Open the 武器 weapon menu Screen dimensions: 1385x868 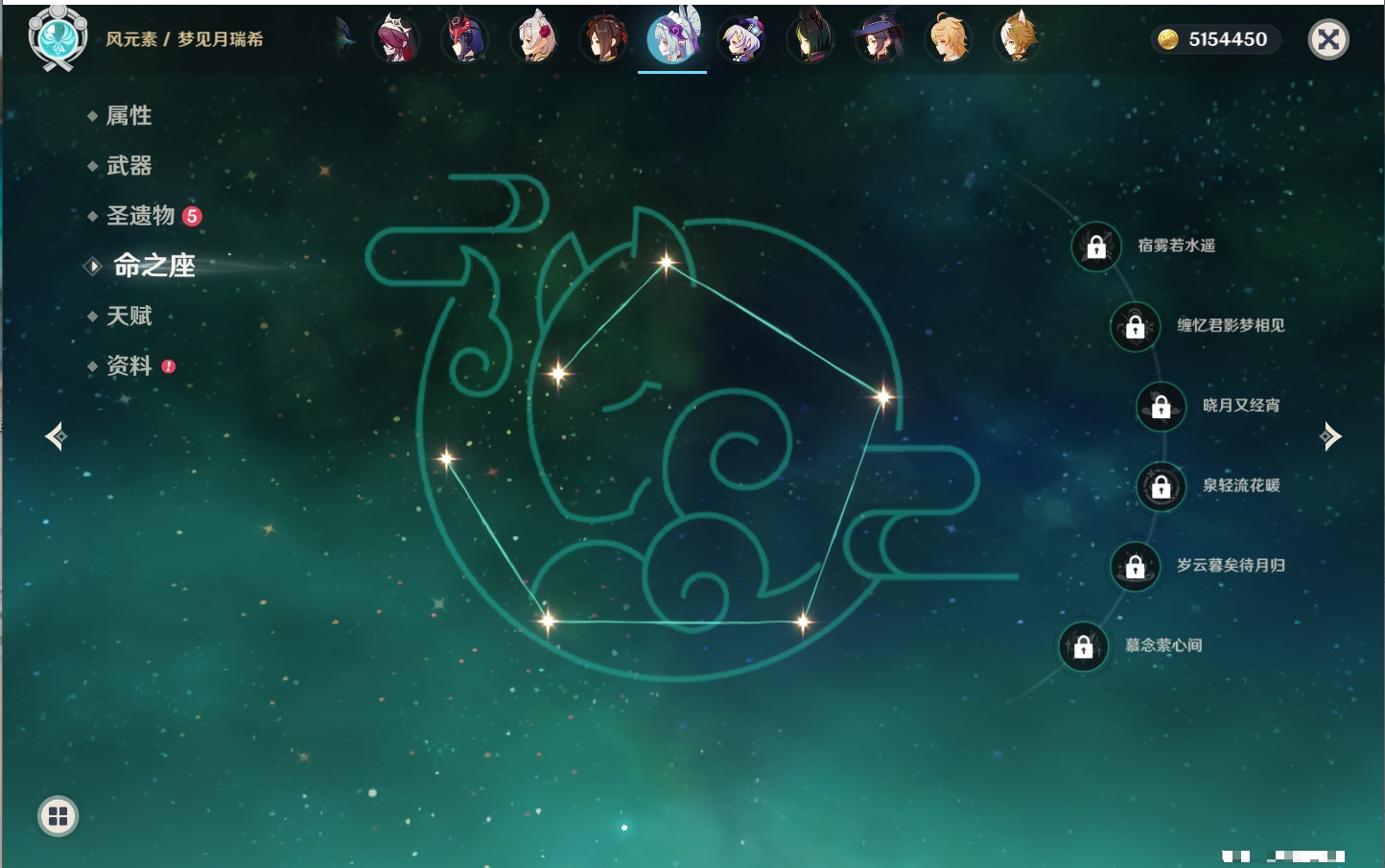(x=129, y=166)
